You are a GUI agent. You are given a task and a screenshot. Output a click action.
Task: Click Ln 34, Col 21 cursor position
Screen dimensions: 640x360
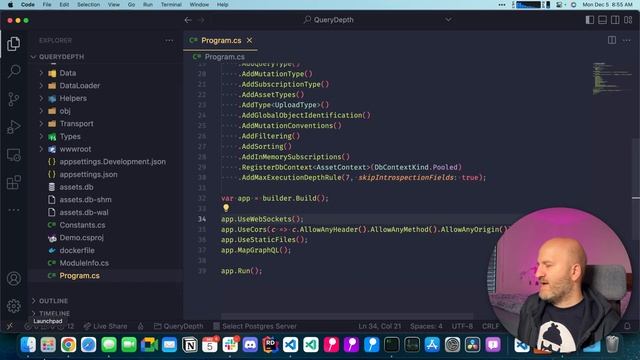point(380,326)
